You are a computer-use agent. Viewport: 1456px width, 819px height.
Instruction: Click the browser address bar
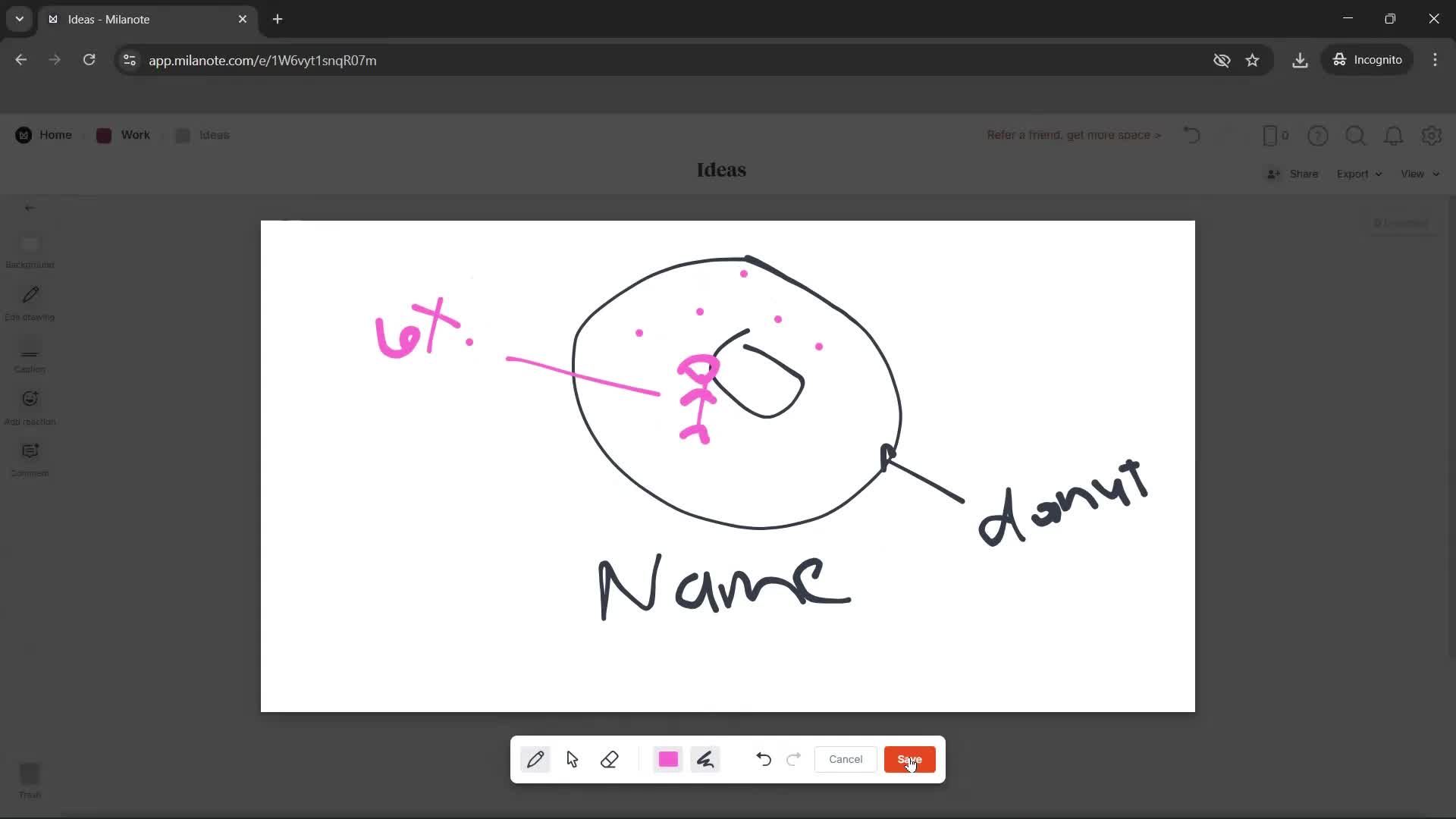click(455, 60)
